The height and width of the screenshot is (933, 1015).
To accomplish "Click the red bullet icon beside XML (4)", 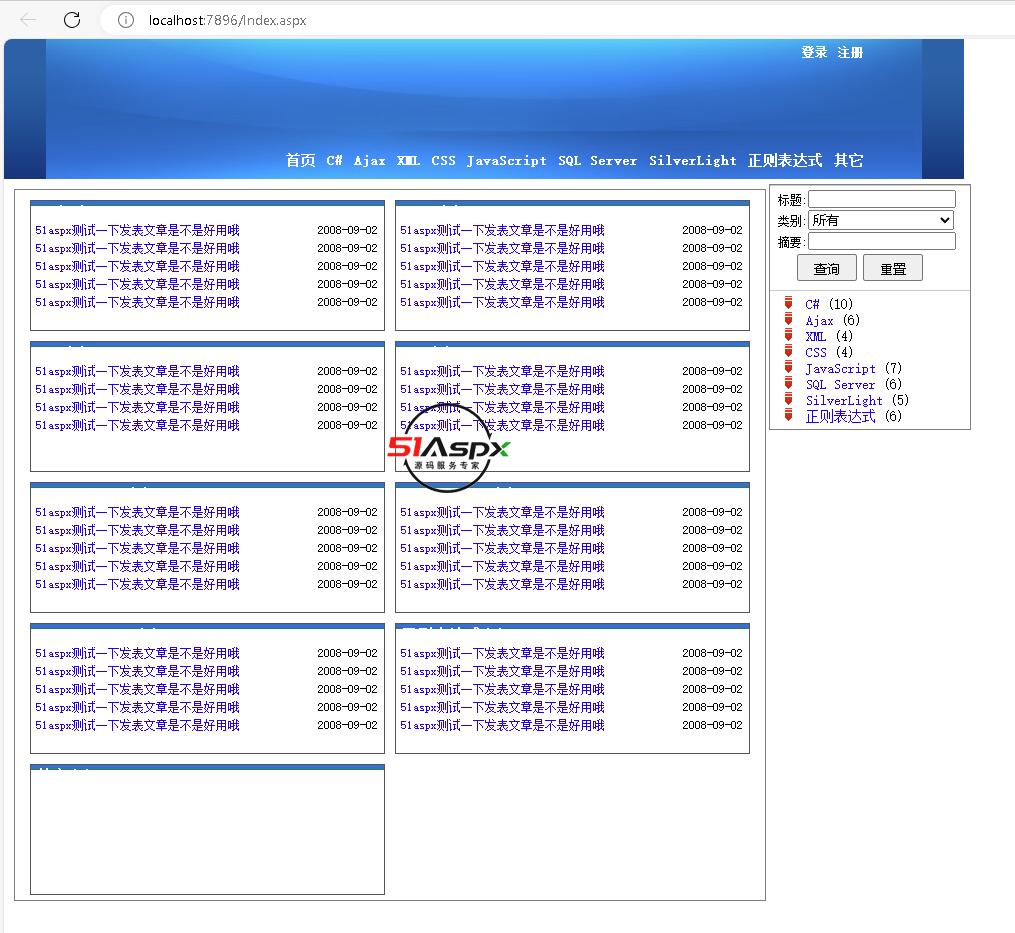I will point(788,335).
